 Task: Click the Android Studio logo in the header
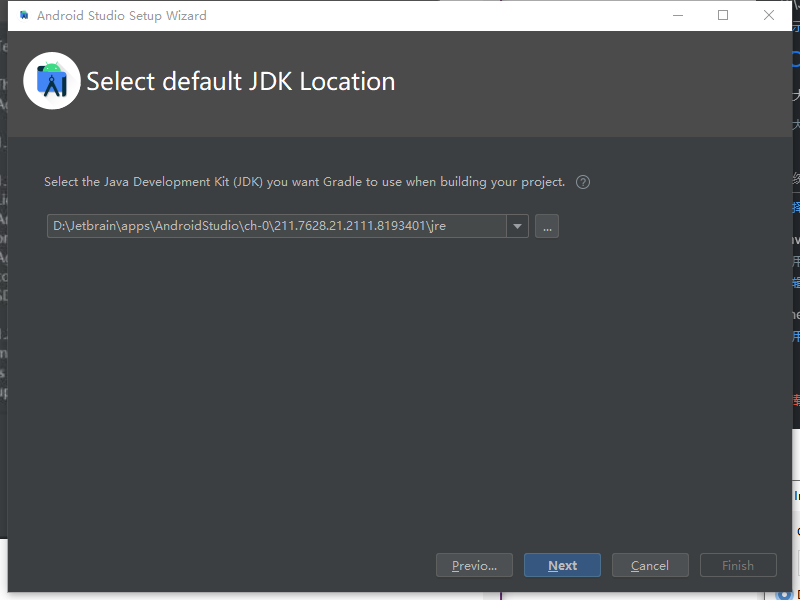tap(52, 81)
